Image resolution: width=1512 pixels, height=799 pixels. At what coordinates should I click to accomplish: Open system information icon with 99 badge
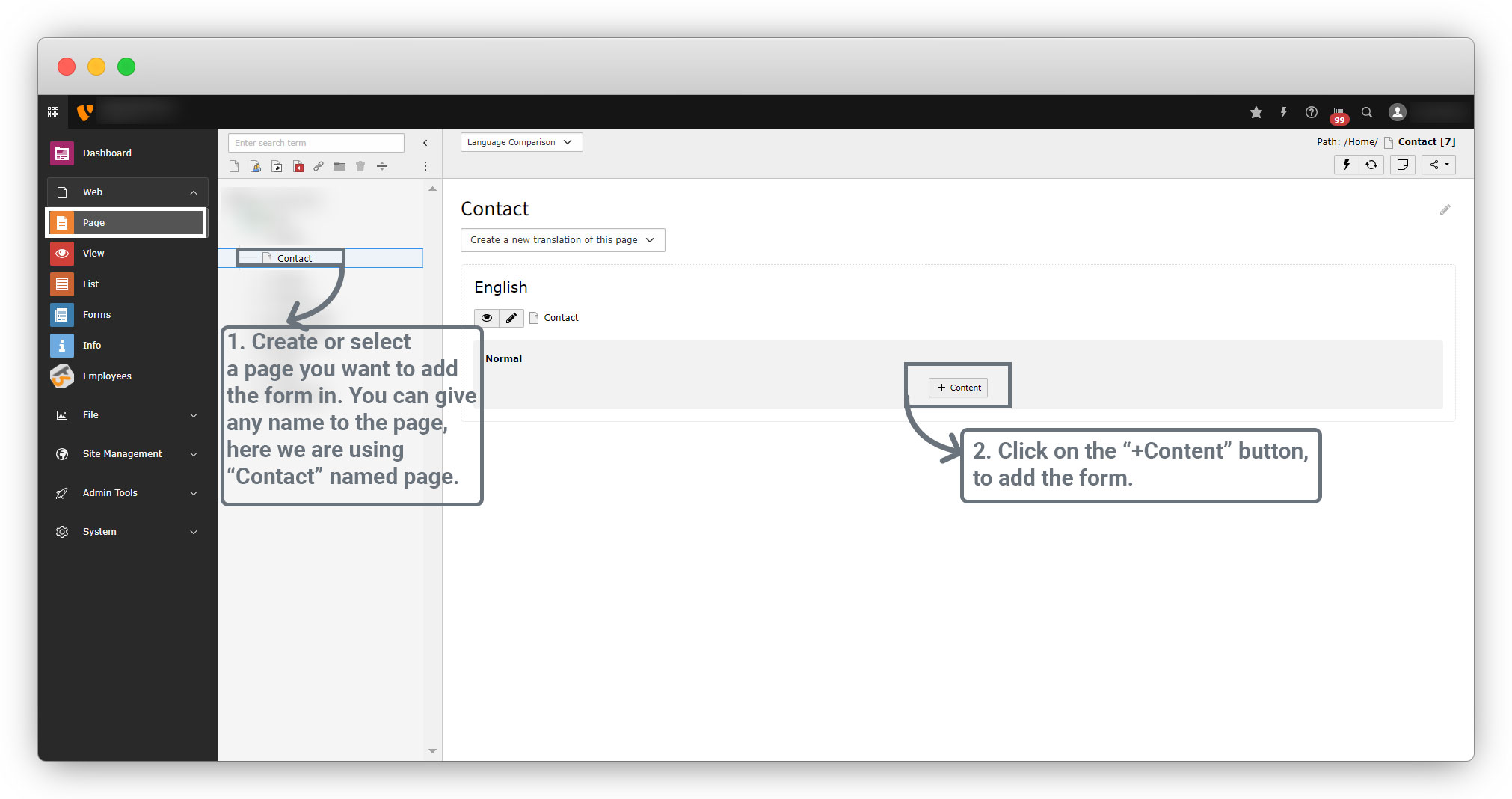click(1339, 114)
